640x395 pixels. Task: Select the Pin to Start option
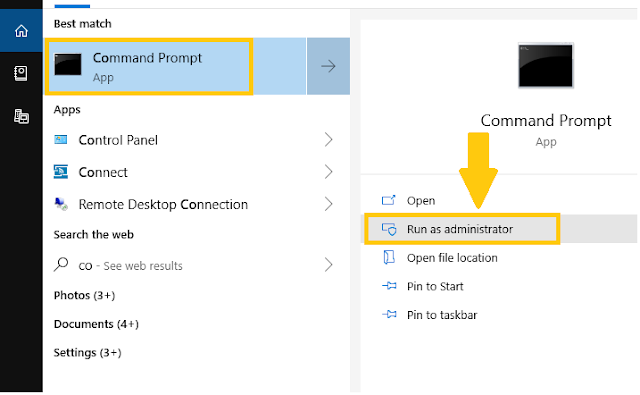[x=435, y=286]
